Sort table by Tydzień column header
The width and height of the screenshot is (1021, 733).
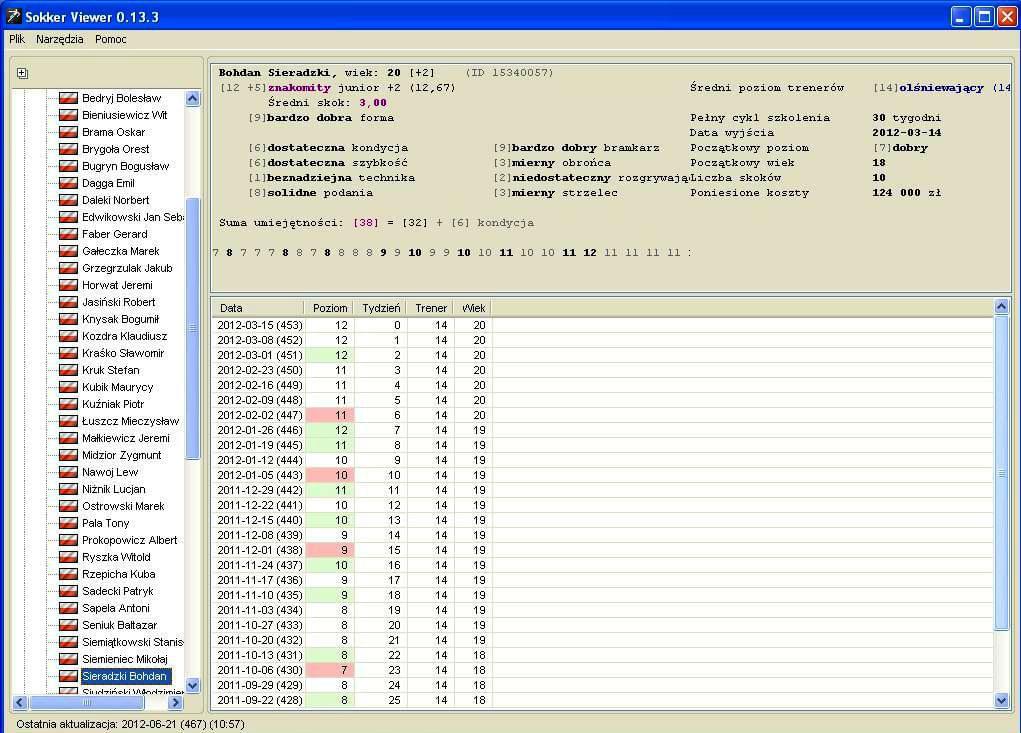[x=381, y=308]
